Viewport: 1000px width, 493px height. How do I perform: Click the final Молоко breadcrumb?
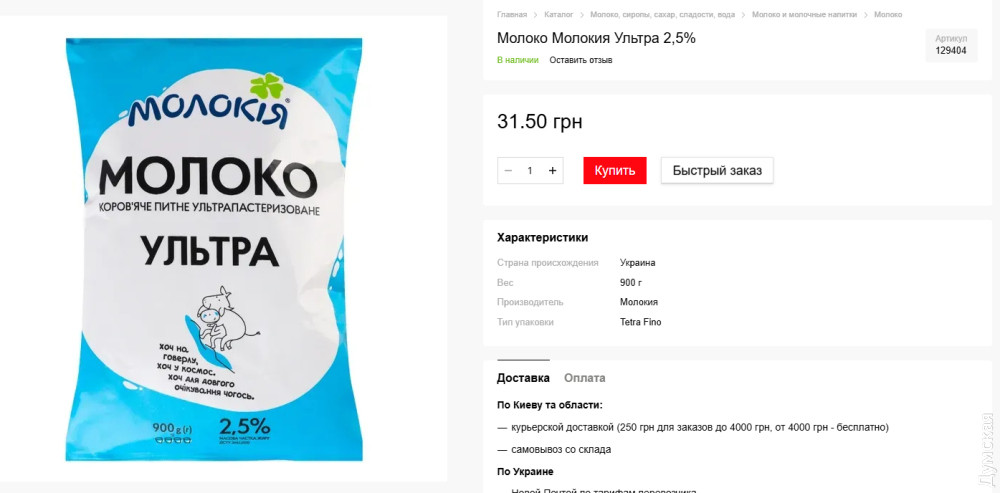click(x=888, y=15)
